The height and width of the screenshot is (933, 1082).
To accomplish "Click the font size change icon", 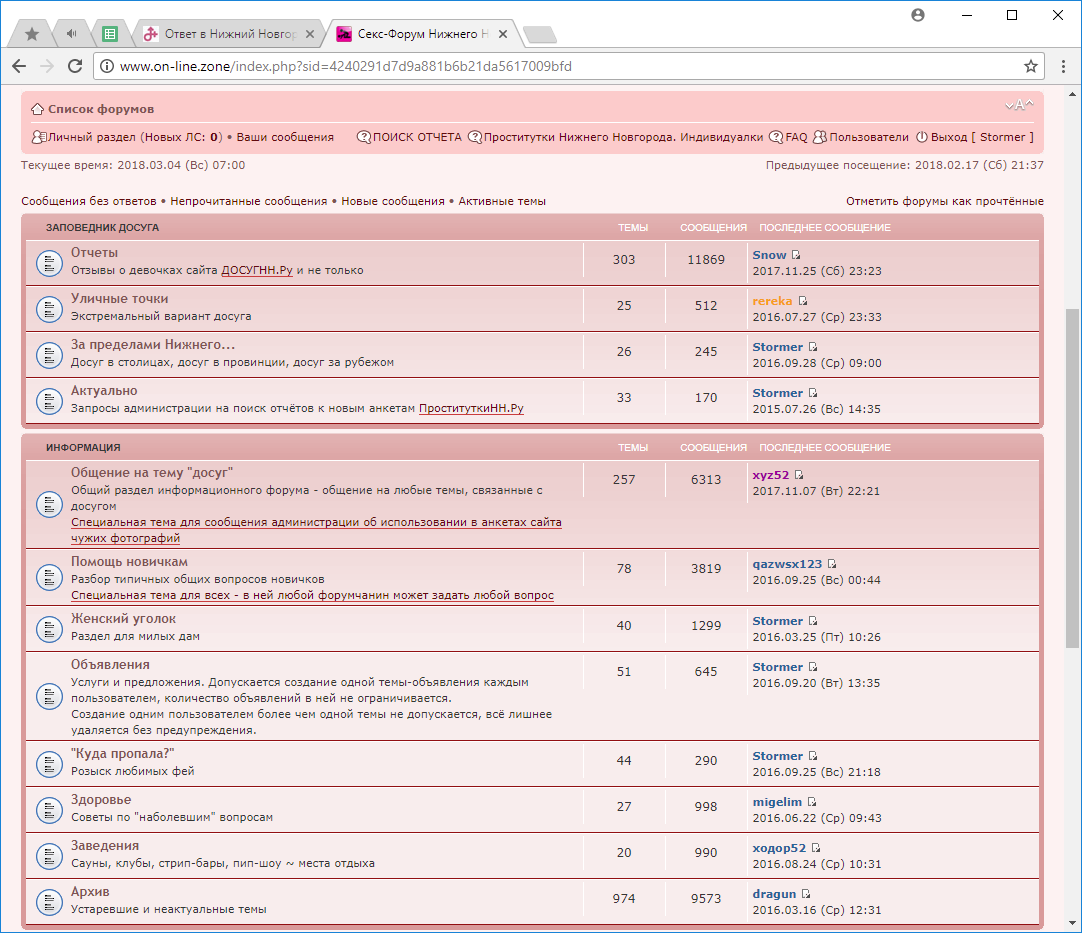I will pos(1019,106).
